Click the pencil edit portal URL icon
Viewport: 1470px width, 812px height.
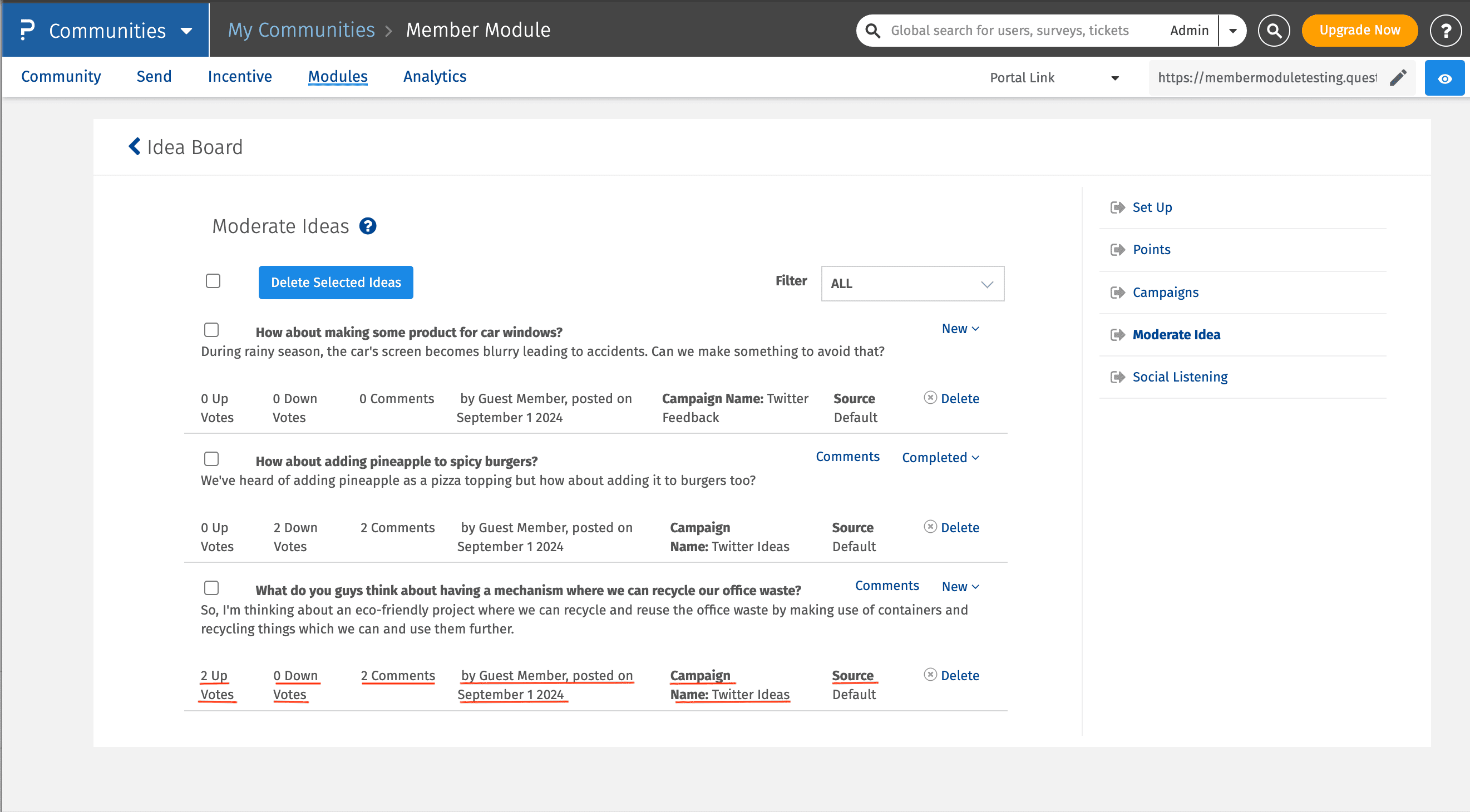click(1398, 77)
